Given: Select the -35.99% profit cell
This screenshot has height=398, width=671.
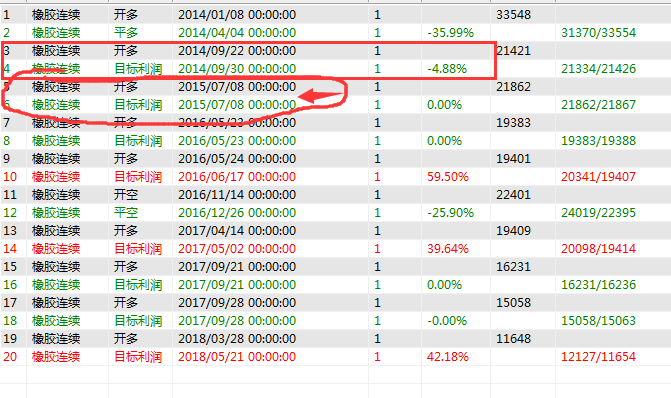Looking at the screenshot, I should (x=450, y=33).
